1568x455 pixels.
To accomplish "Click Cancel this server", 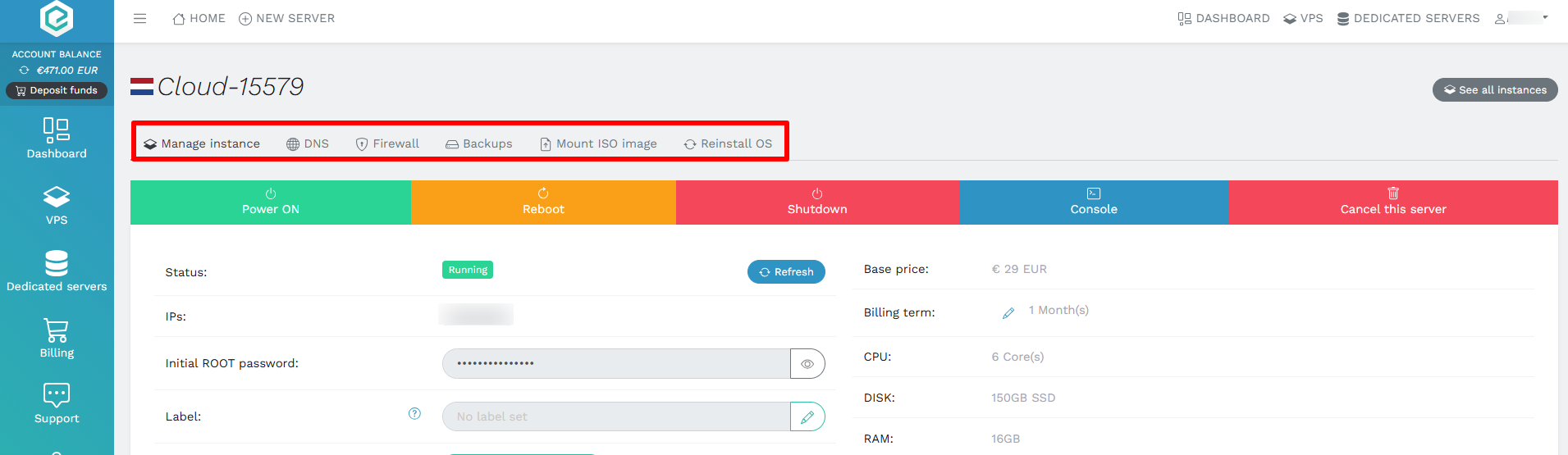I will [x=1393, y=202].
